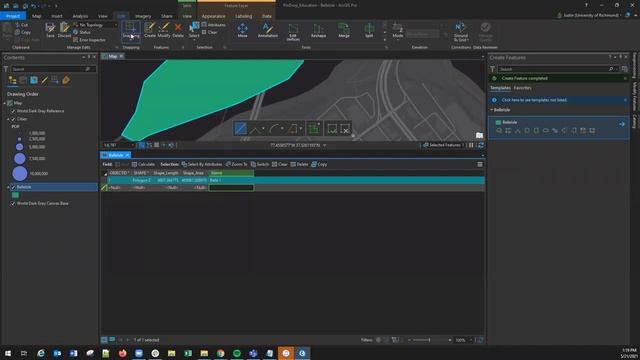This screenshot has height=360, width=640.
Task: Open the map scale dropdown
Action: click(x=132, y=145)
